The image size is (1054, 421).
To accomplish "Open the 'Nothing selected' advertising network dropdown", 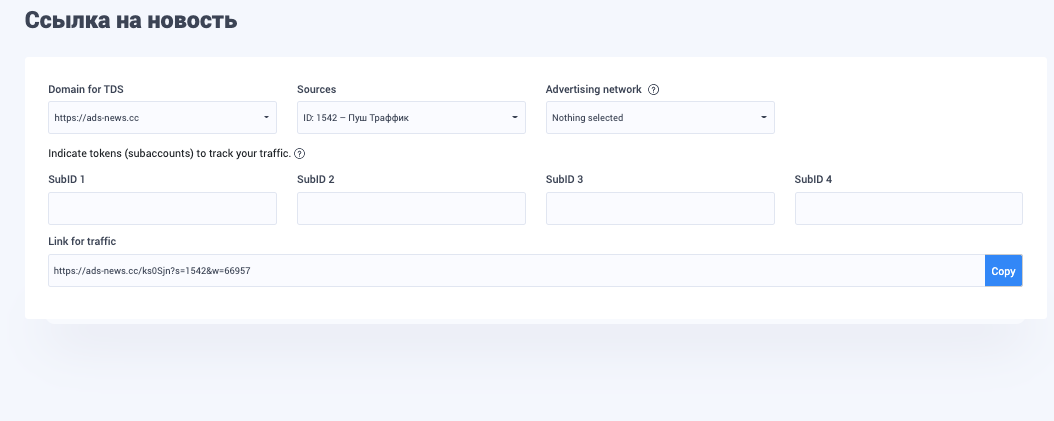I will 660,118.
